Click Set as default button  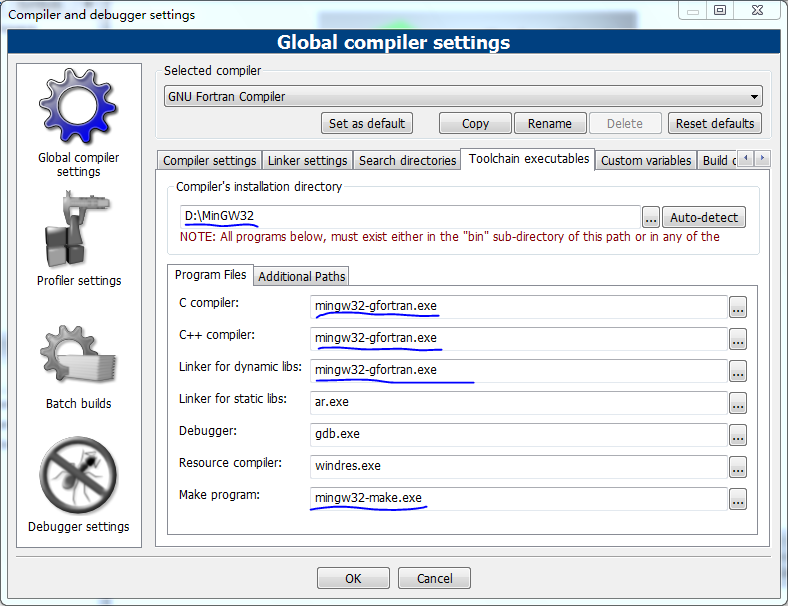pos(367,123)
